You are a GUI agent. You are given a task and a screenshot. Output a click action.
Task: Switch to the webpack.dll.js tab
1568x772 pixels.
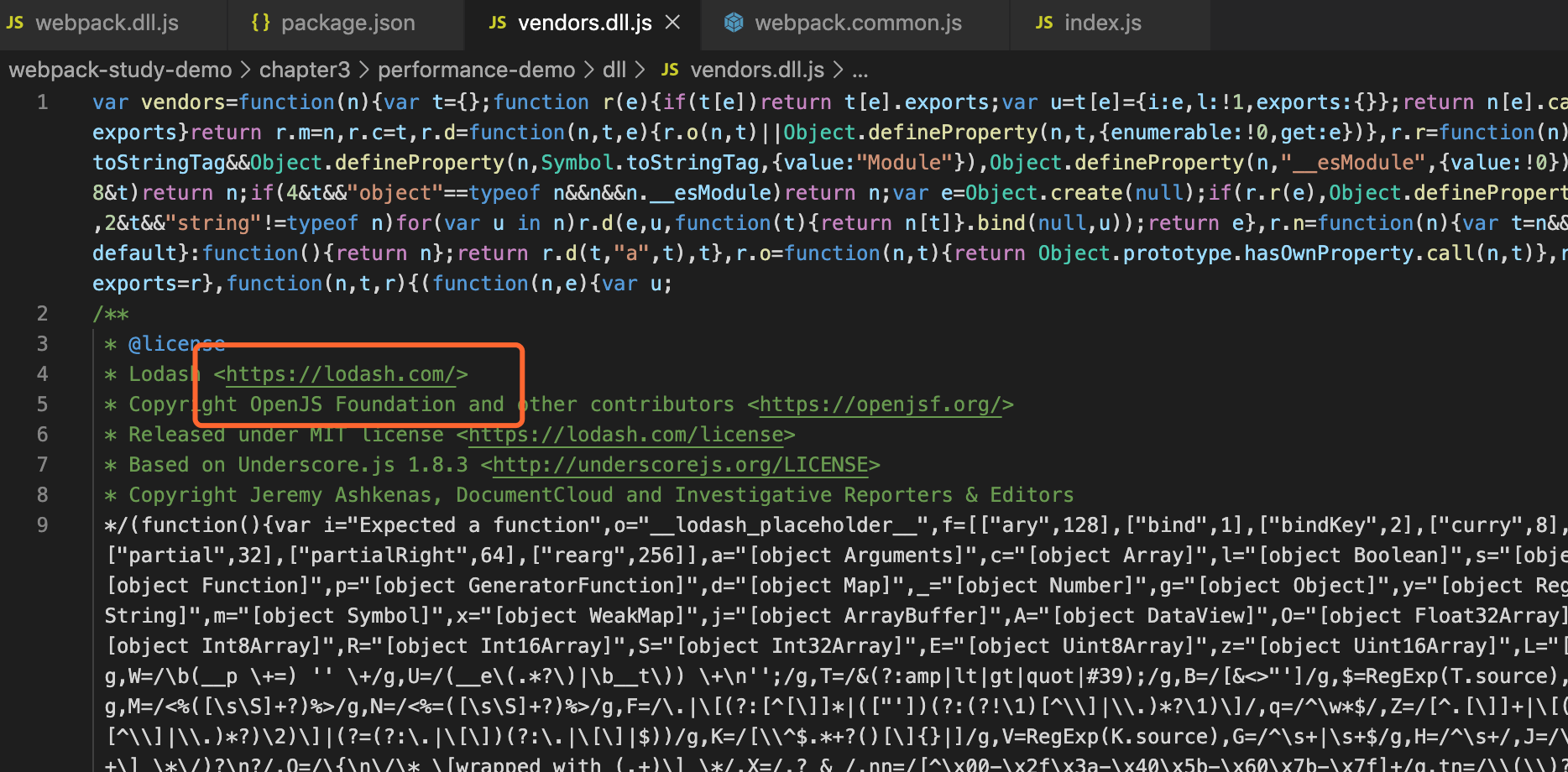click(x=107, y=23)
